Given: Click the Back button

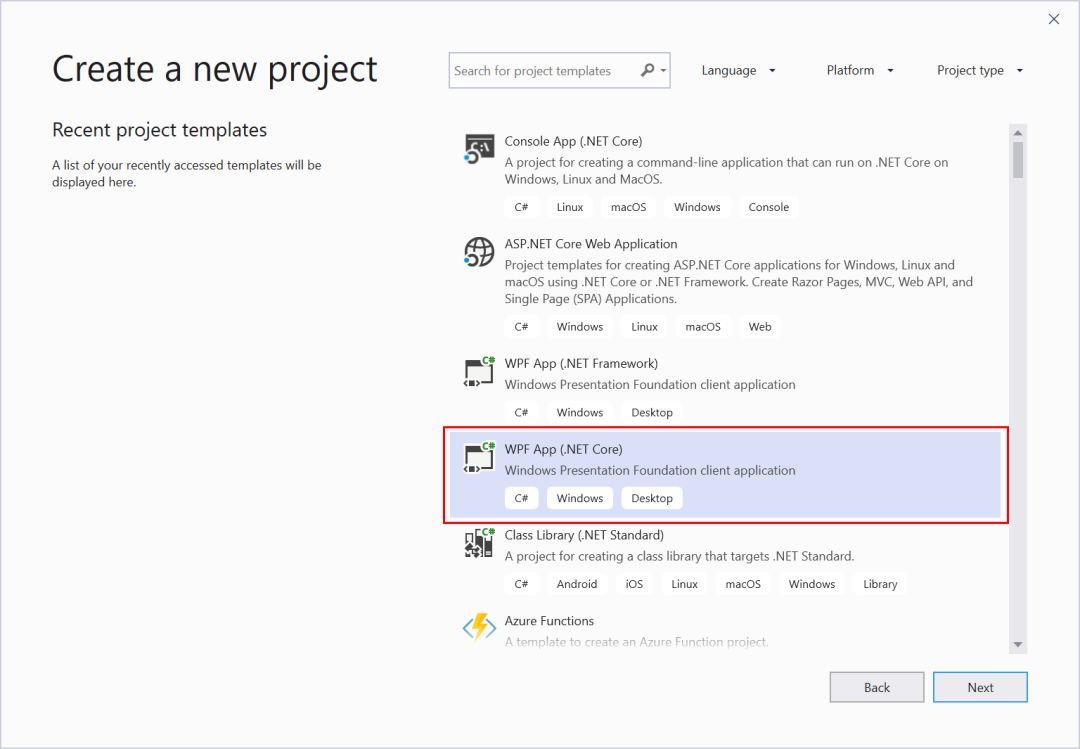Looking at the screenshot, I should click(876, 687).
